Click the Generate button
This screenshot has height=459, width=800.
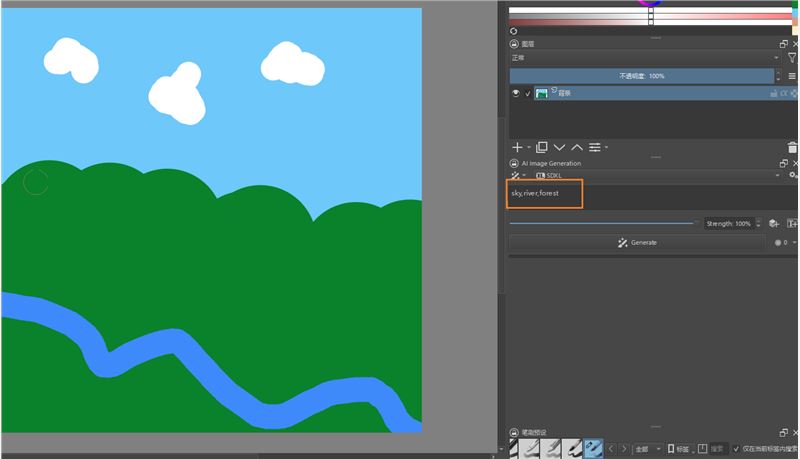click(x=637, y=242)
